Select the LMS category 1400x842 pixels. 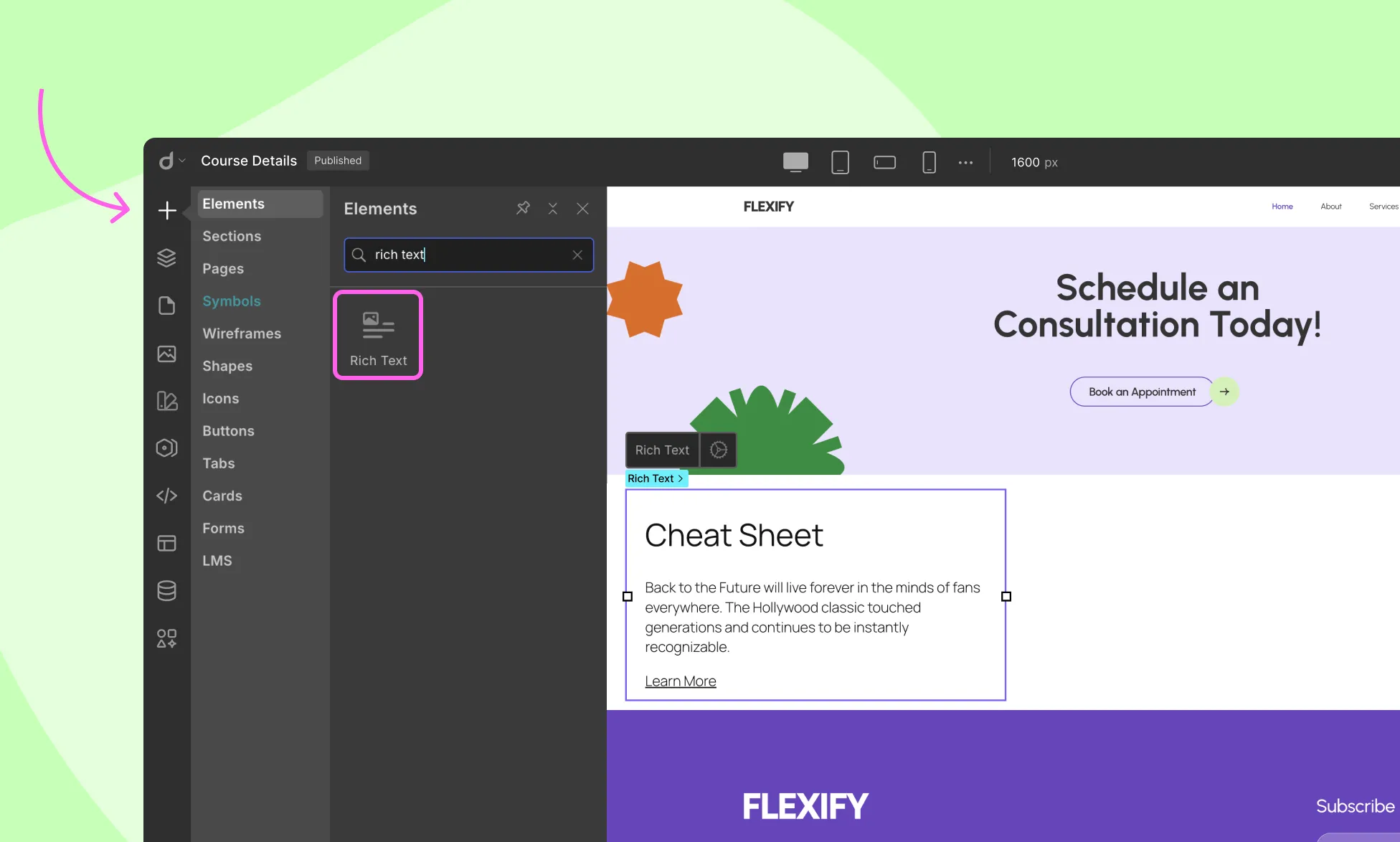217,560
